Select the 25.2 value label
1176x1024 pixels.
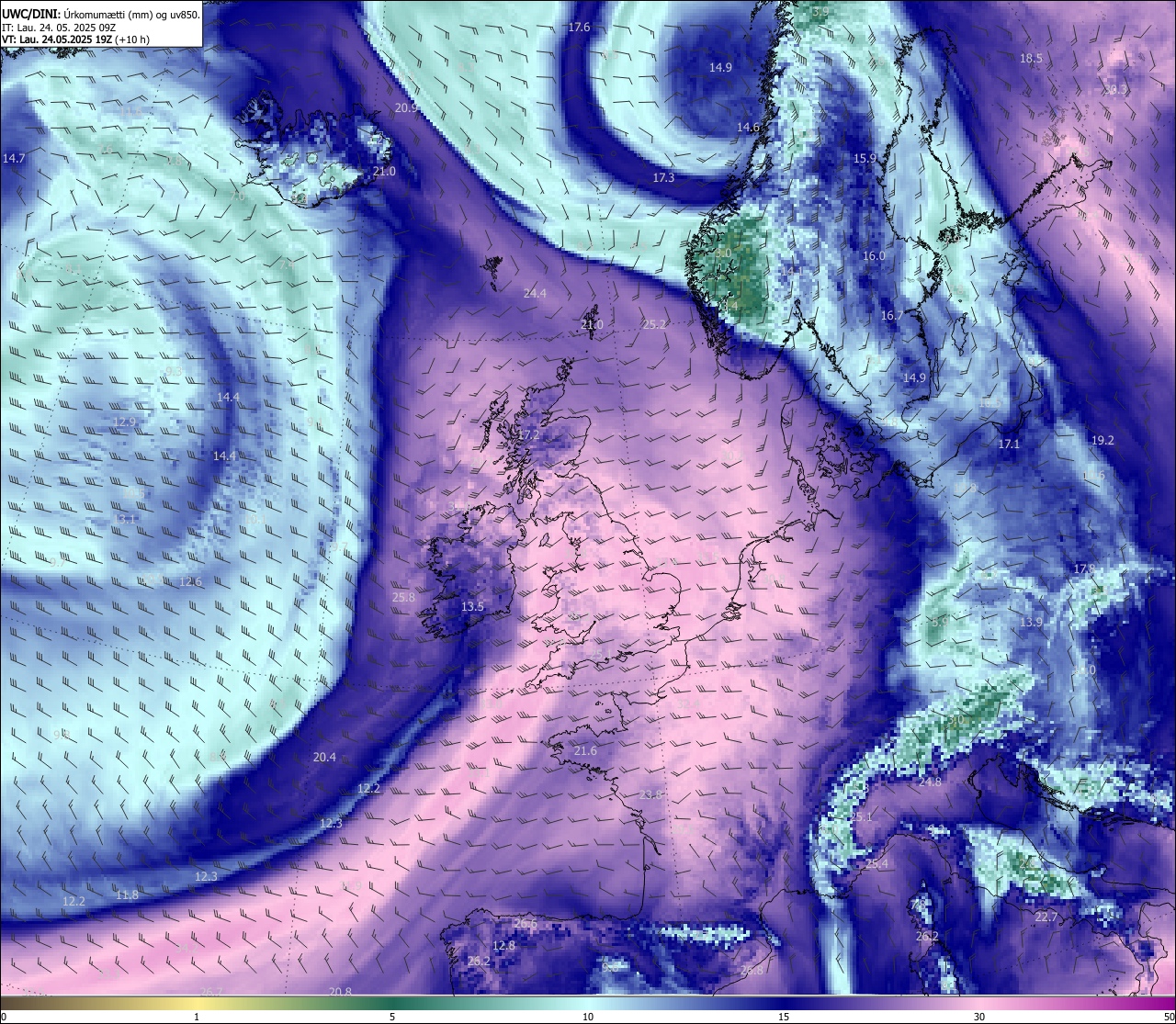tap(654, 325)
